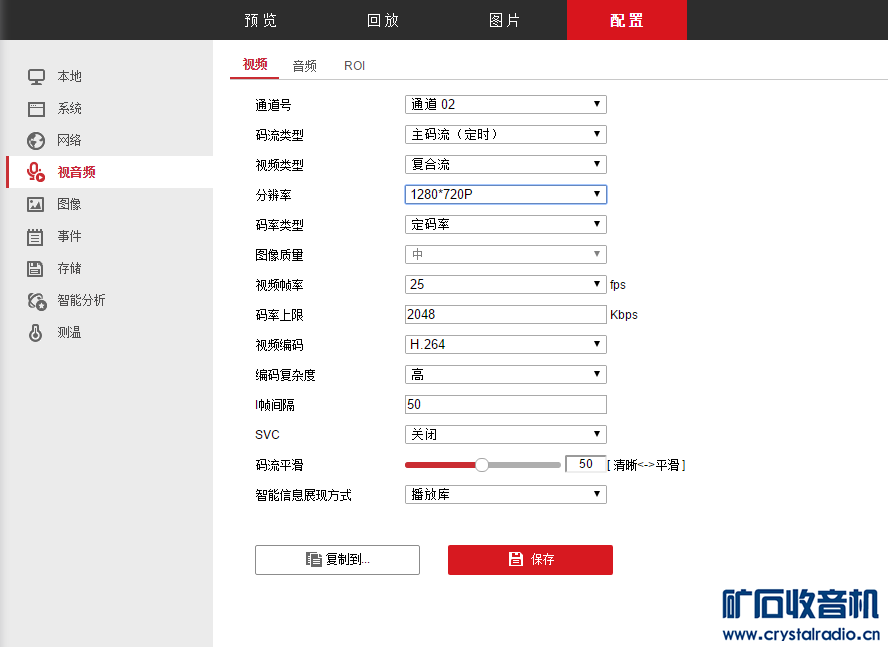Switch to the 视频 tab
Viewport: 888px width, 647px height.
coord(255,65)
